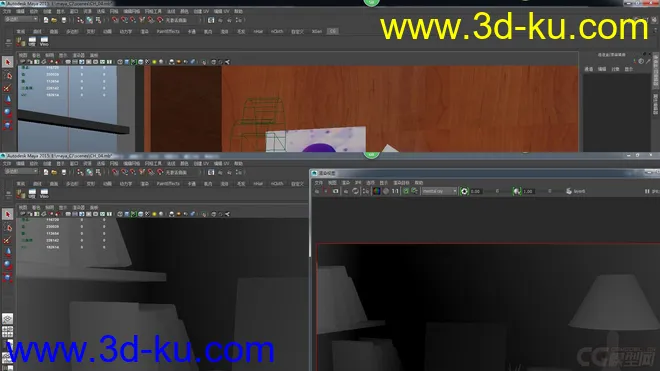This screenshot has height=371, width=660.
Task: Expand the menu set dropdown in the lower Maya window
Action: point(21,172)
